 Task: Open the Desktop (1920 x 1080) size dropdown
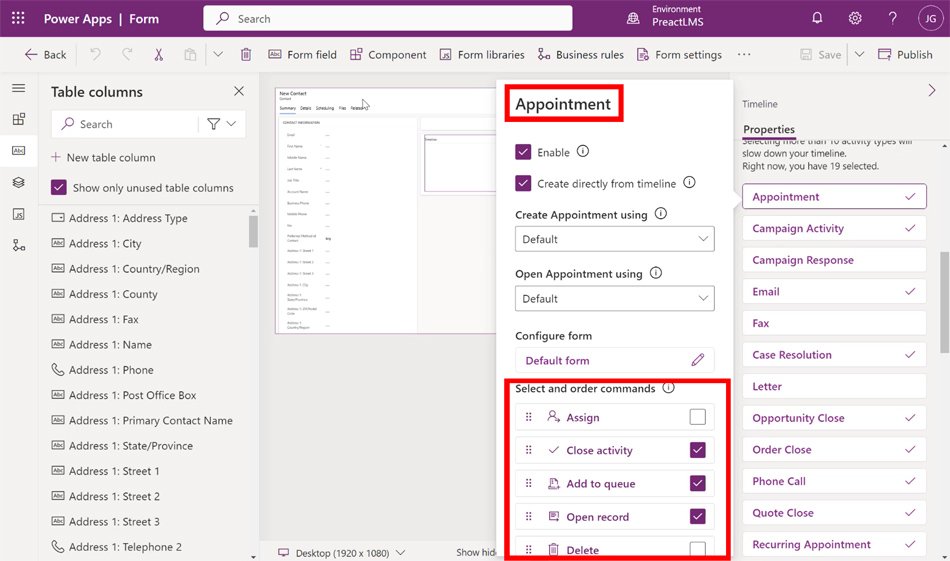(x=342, y=553)
